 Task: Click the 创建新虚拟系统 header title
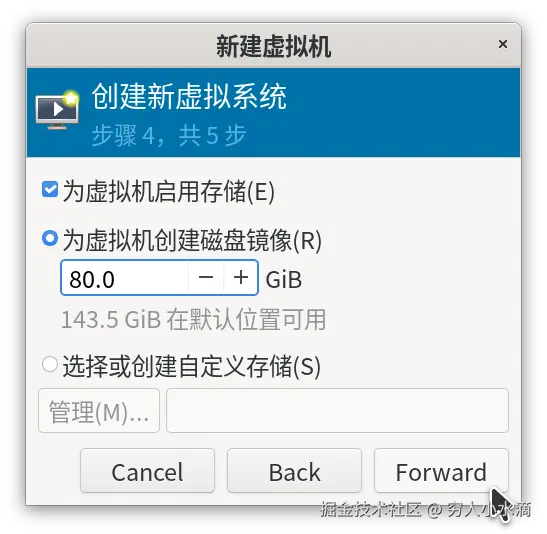(x=189, y=97)
